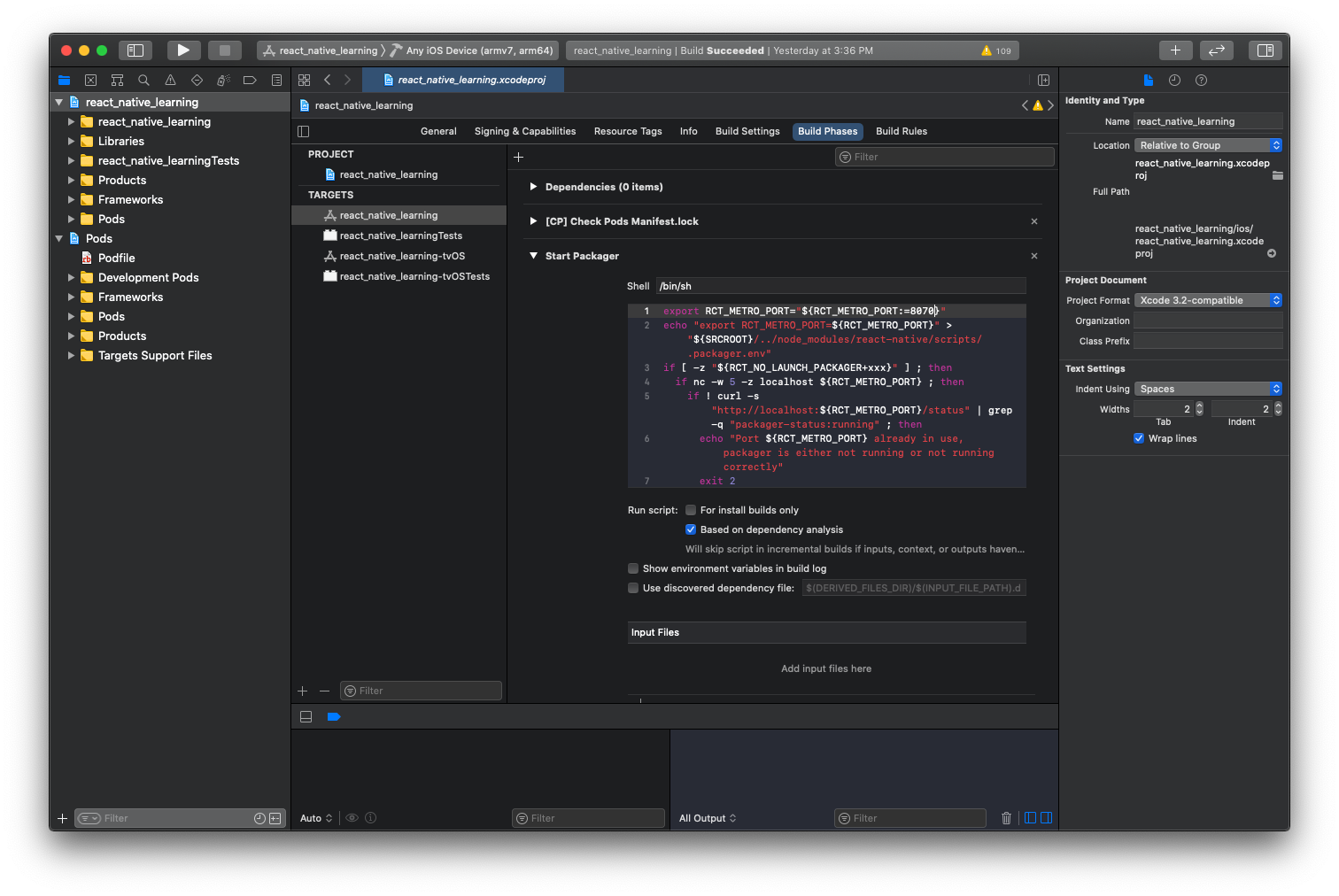Screen dimensions: 1339x896
Task: Show the console pane toggle
Action: [1046, 818]
